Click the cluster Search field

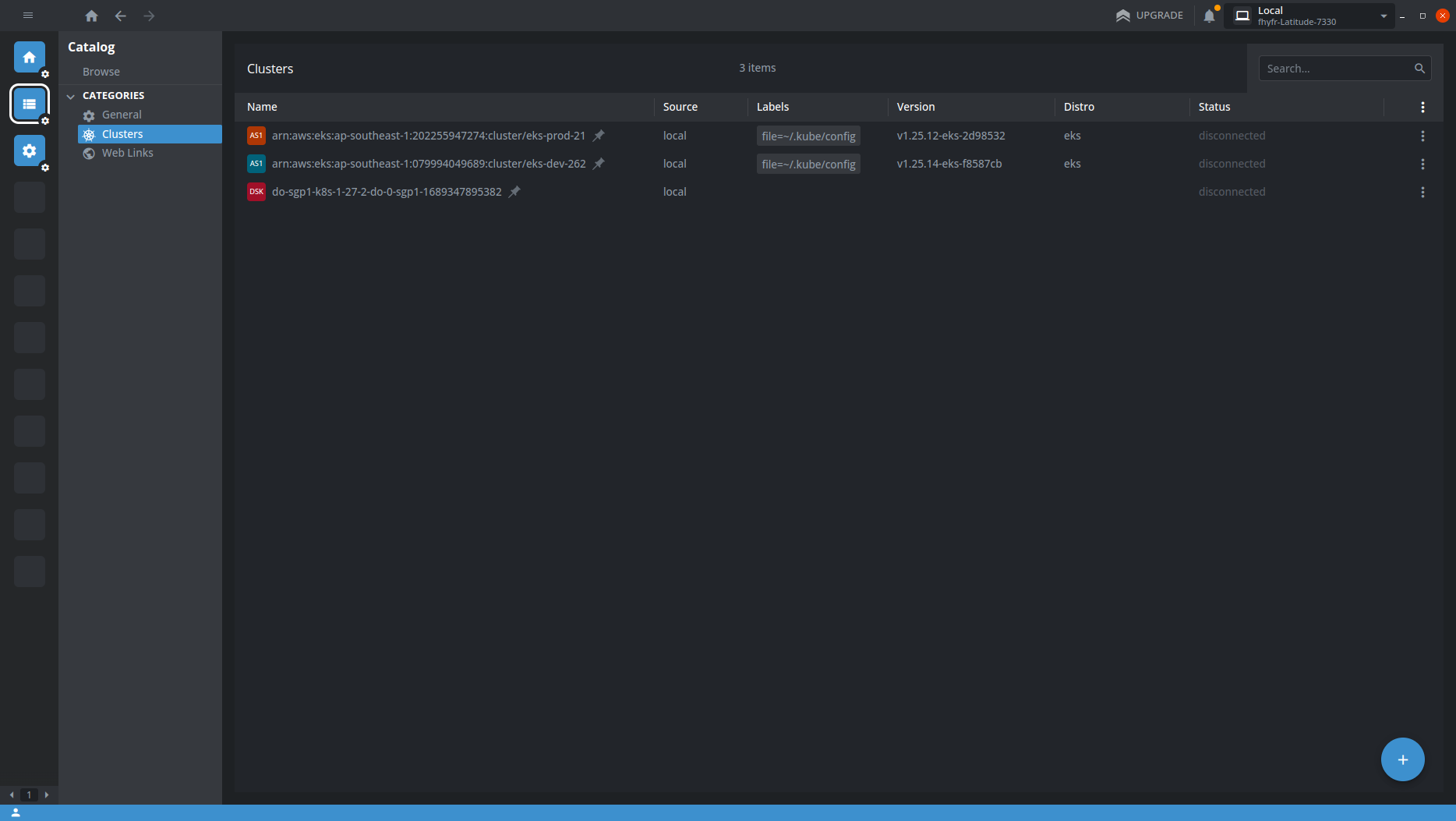tap(1337, 69)
